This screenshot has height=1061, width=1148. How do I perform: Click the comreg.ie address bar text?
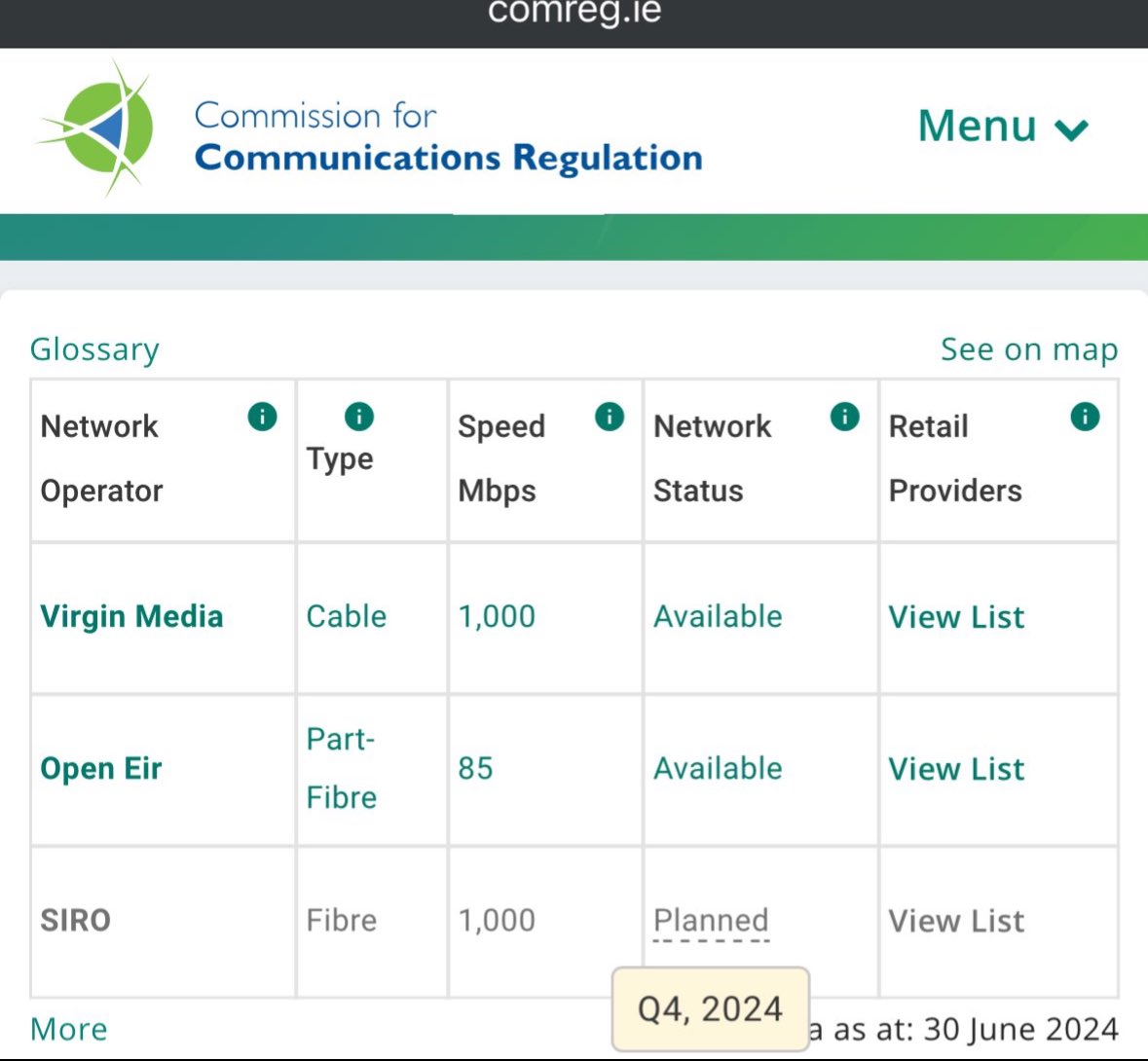(x=574, y=13)
